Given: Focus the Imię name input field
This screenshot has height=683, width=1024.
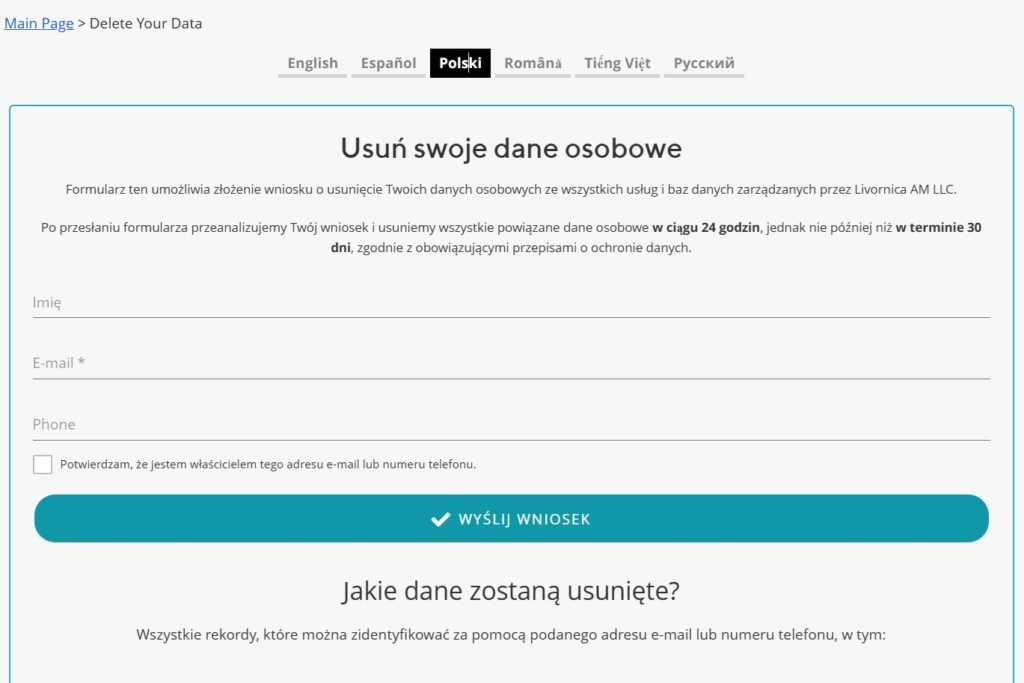Looking at the screenshot, I should click(x=511, y=302).
